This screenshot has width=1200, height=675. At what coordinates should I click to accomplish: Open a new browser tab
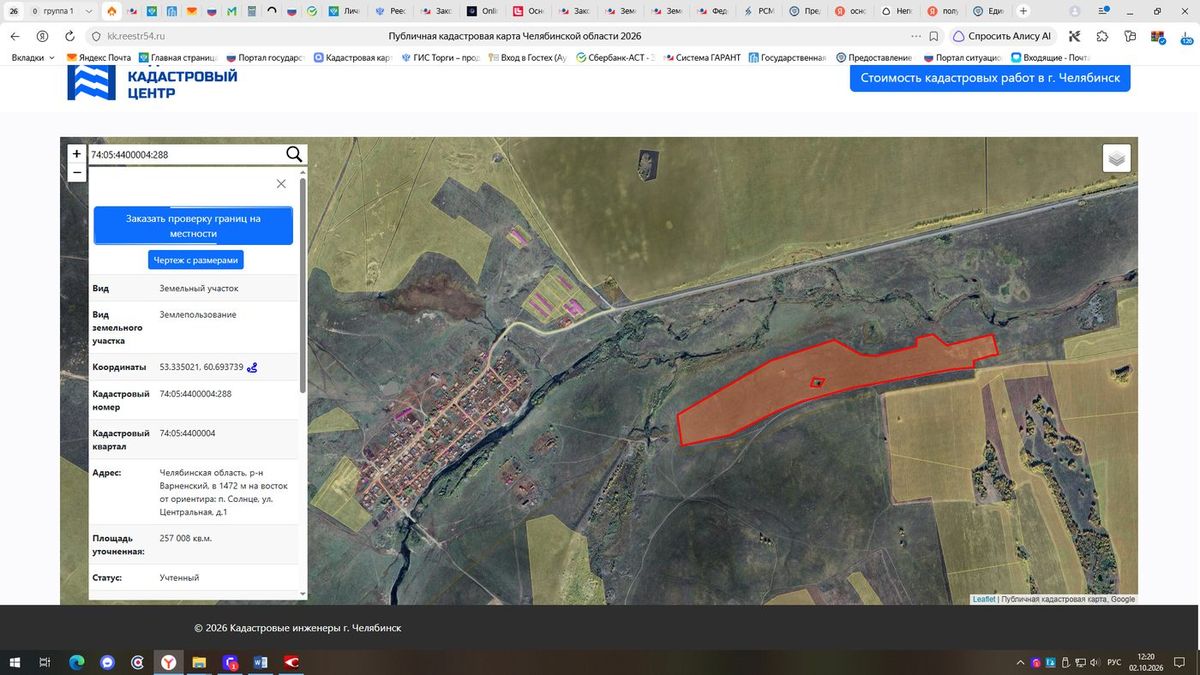coord(1023,11)
